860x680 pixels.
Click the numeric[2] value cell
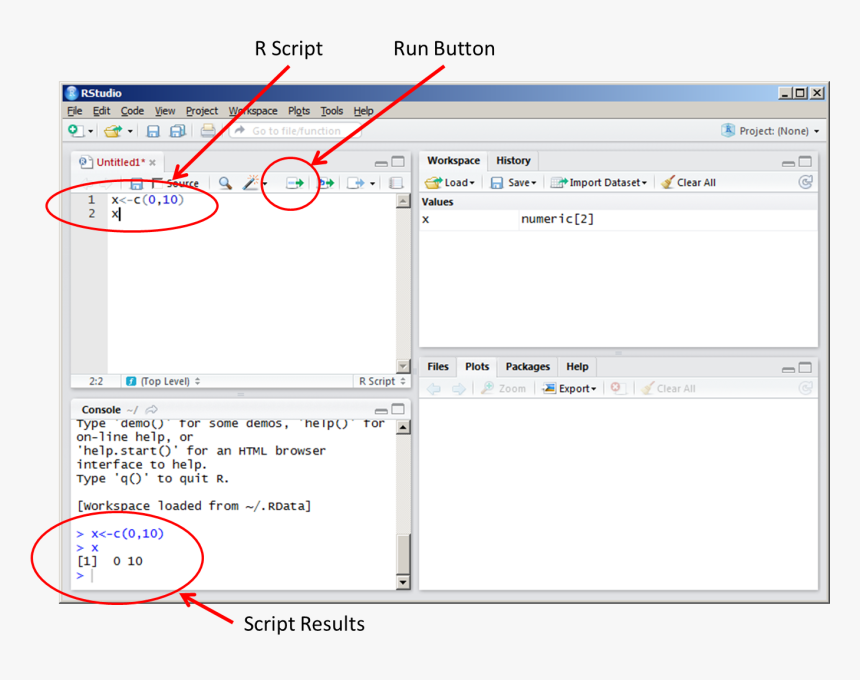tap(557, 219)
